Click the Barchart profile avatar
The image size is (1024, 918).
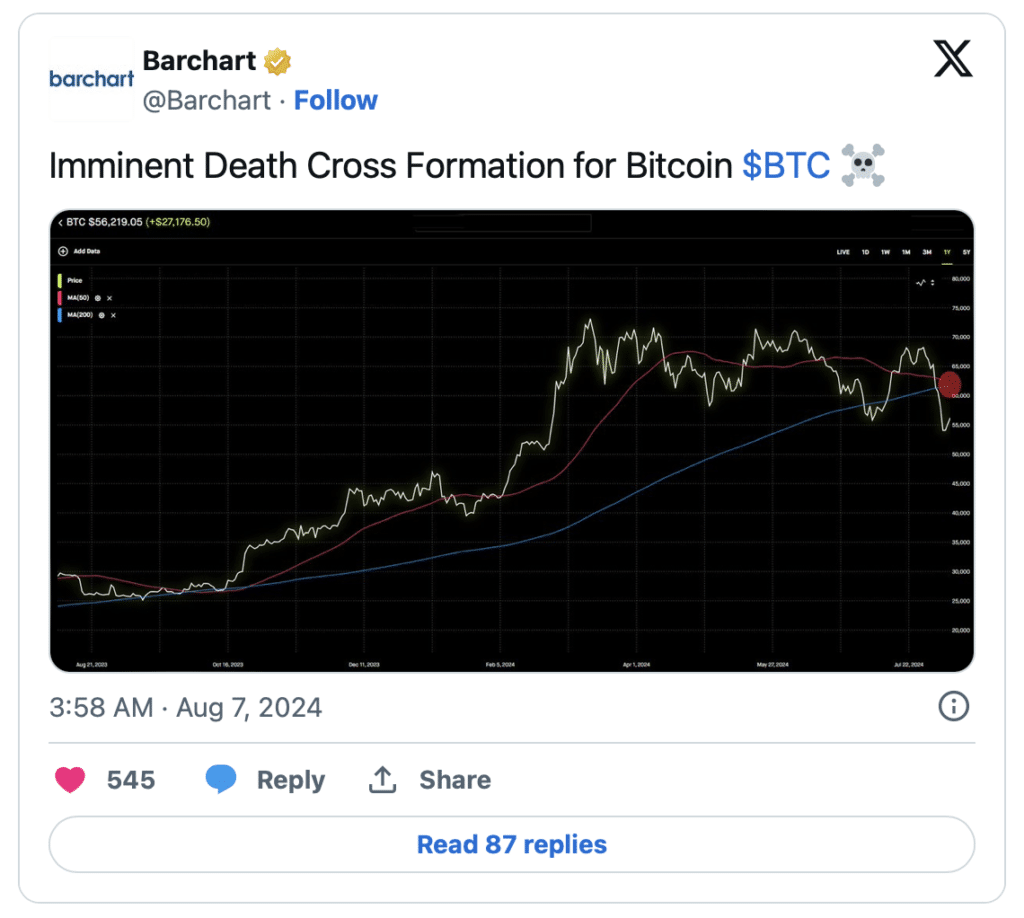tap(91, 79)
